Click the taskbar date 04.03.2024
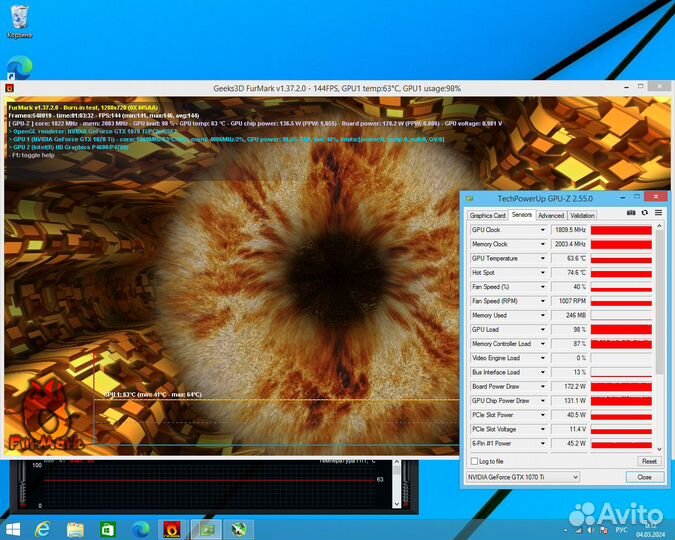Screen dimensions: 675x540 (x=650, y=534)
